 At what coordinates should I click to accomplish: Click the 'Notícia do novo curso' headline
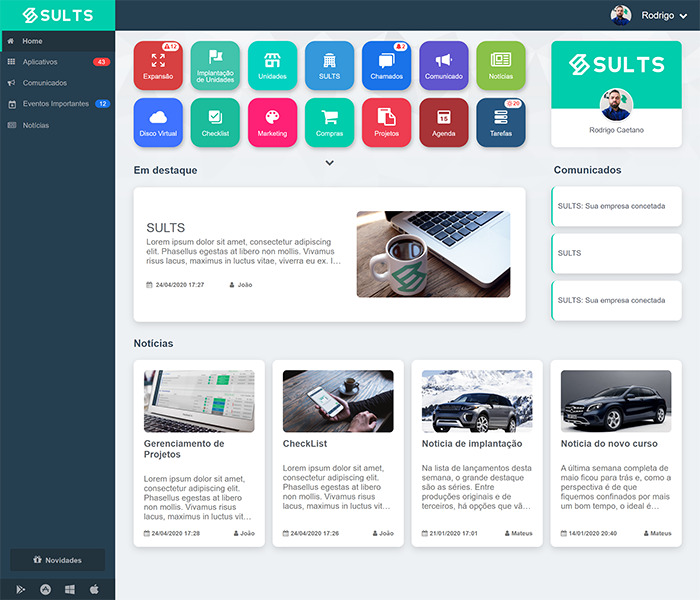pos(609,444)
